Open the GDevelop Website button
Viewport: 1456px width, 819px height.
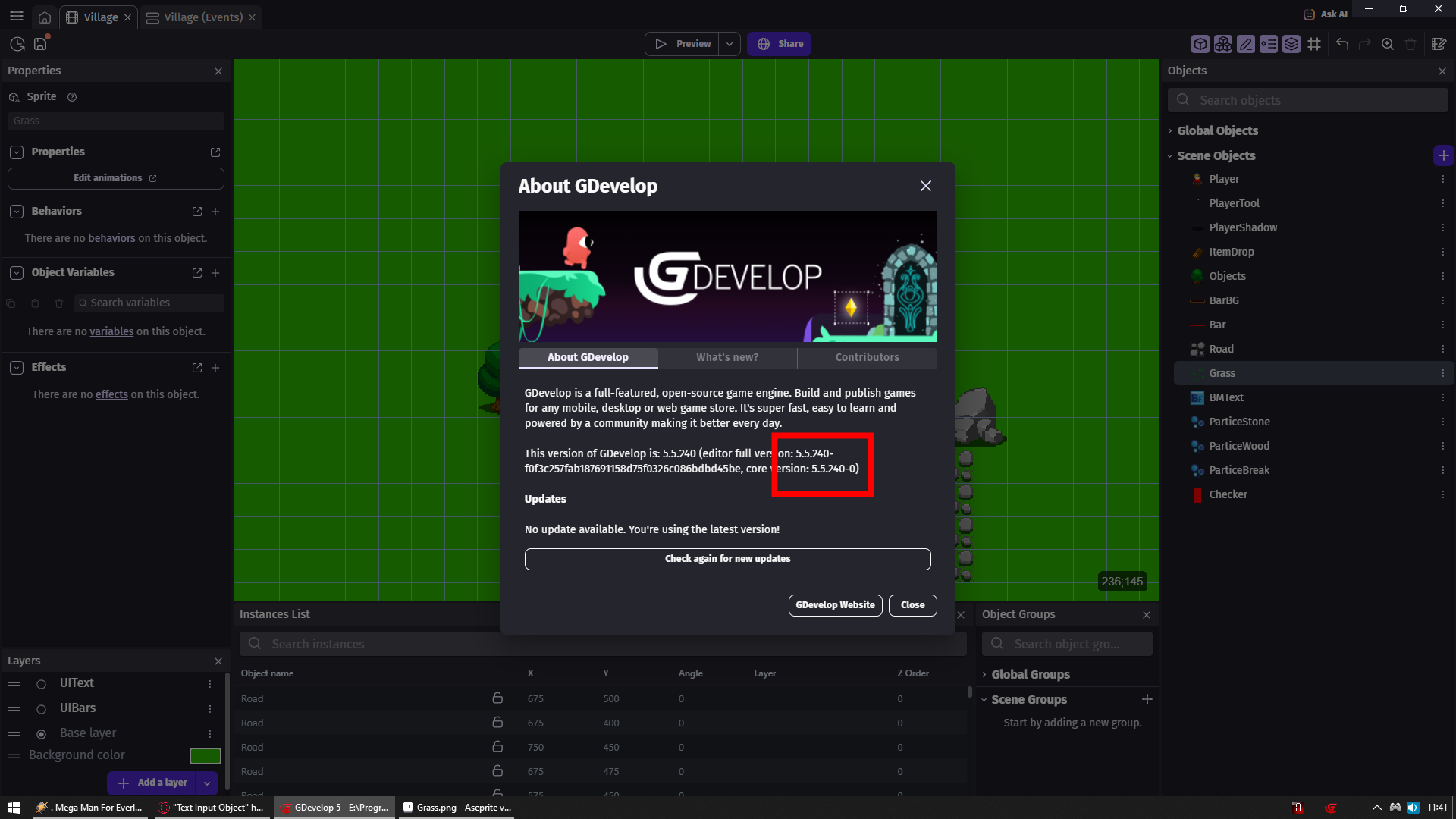point(834,605)
